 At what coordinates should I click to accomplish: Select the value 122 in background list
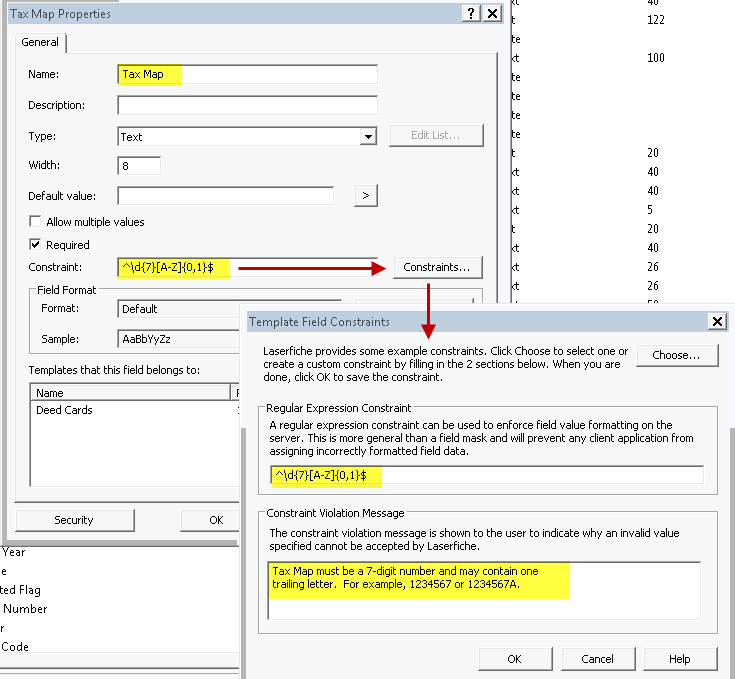656,20
